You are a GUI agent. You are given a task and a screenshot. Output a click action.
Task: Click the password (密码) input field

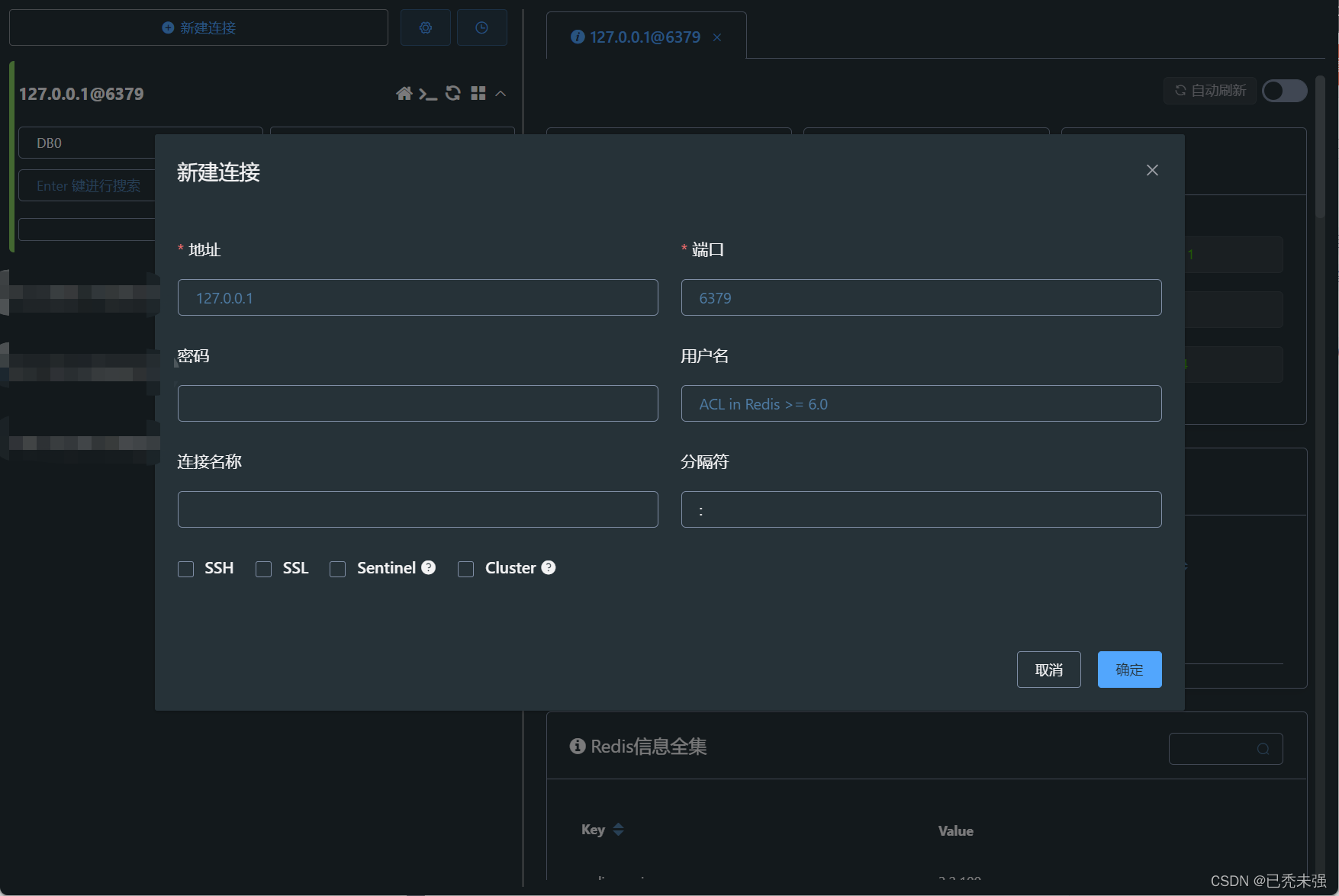tap(418, 403)
